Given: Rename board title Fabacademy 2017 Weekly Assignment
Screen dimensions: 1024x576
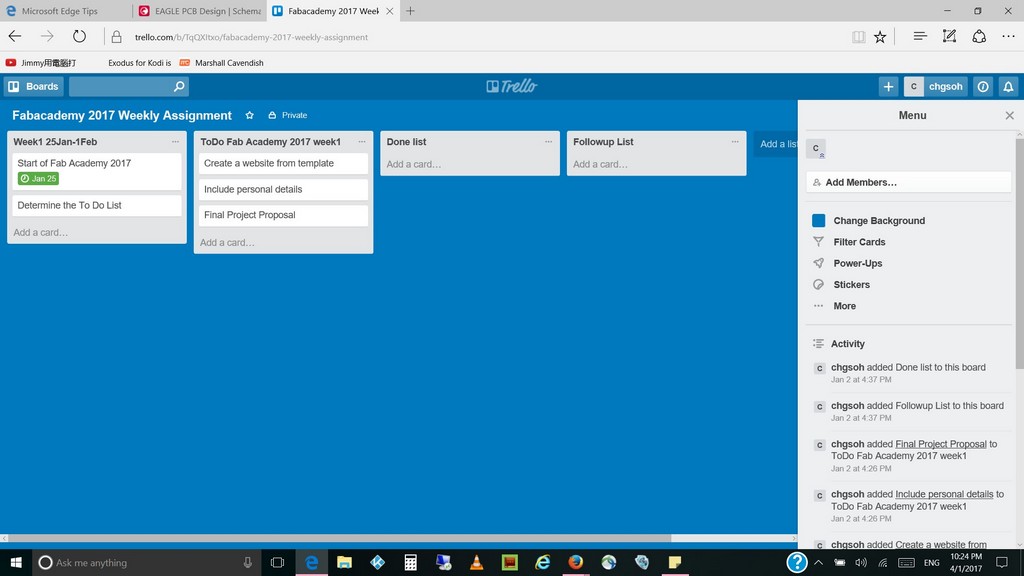Looking at the screenshot, I should [x=122, y=115].
